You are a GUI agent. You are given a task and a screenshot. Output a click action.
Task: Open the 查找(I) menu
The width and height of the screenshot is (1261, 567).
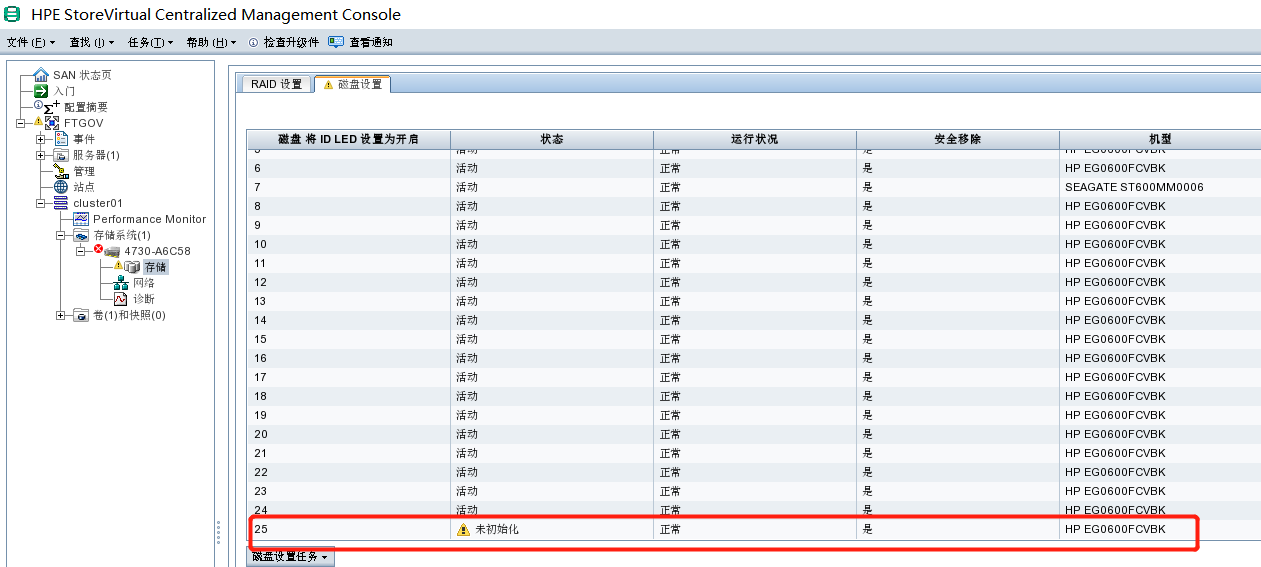tap(92, 42)
